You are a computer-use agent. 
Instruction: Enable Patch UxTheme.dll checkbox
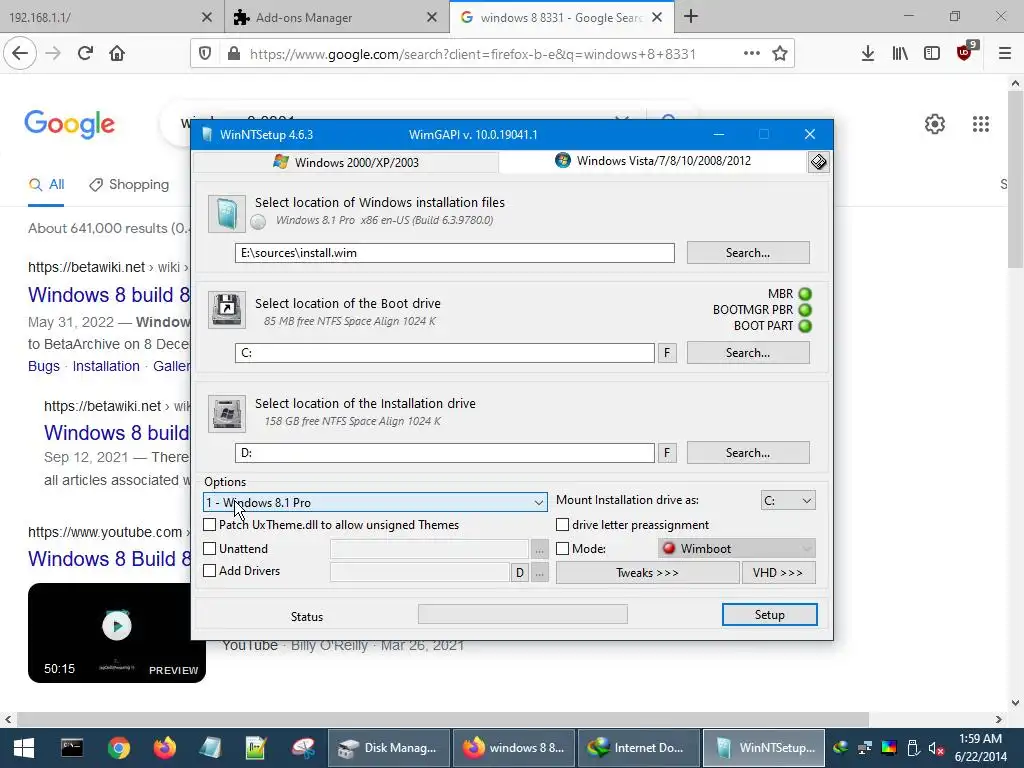(x=210, y=524)
